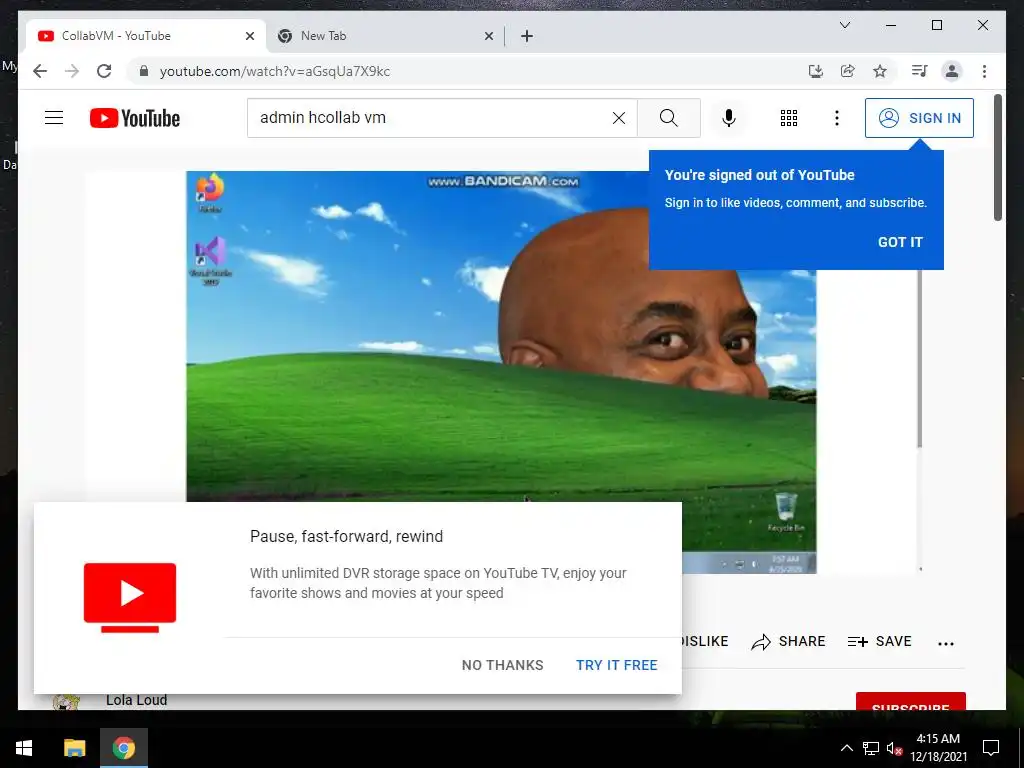Viewport: 1024px width, 768px height.
Task: Open a new browser tab
Action: 527,37
